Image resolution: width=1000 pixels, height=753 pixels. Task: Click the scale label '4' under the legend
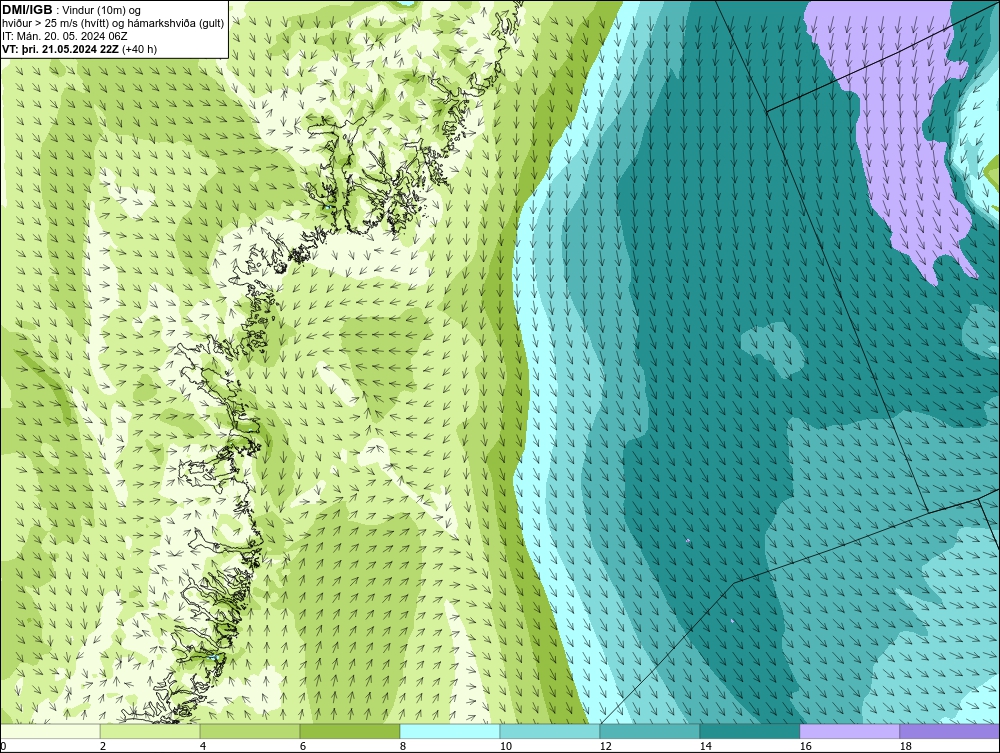[x=203, y=746]
